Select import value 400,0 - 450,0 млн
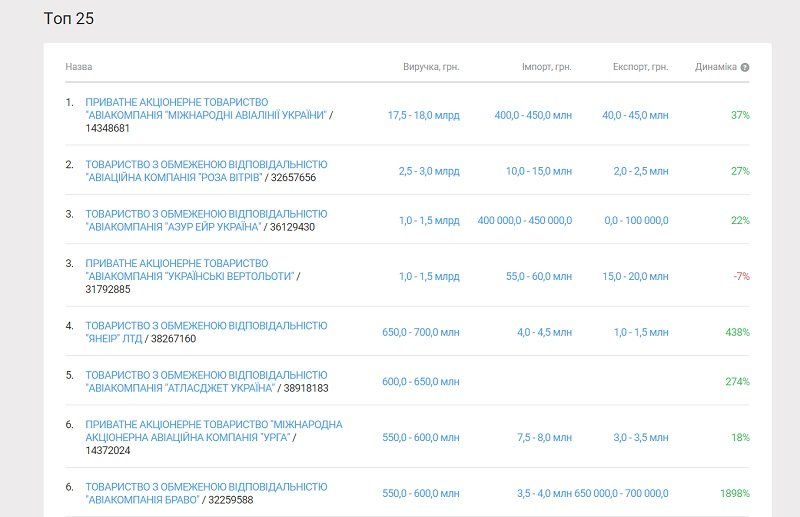The height and width of the screenshot is (517, 800). [x=533, y=115]
